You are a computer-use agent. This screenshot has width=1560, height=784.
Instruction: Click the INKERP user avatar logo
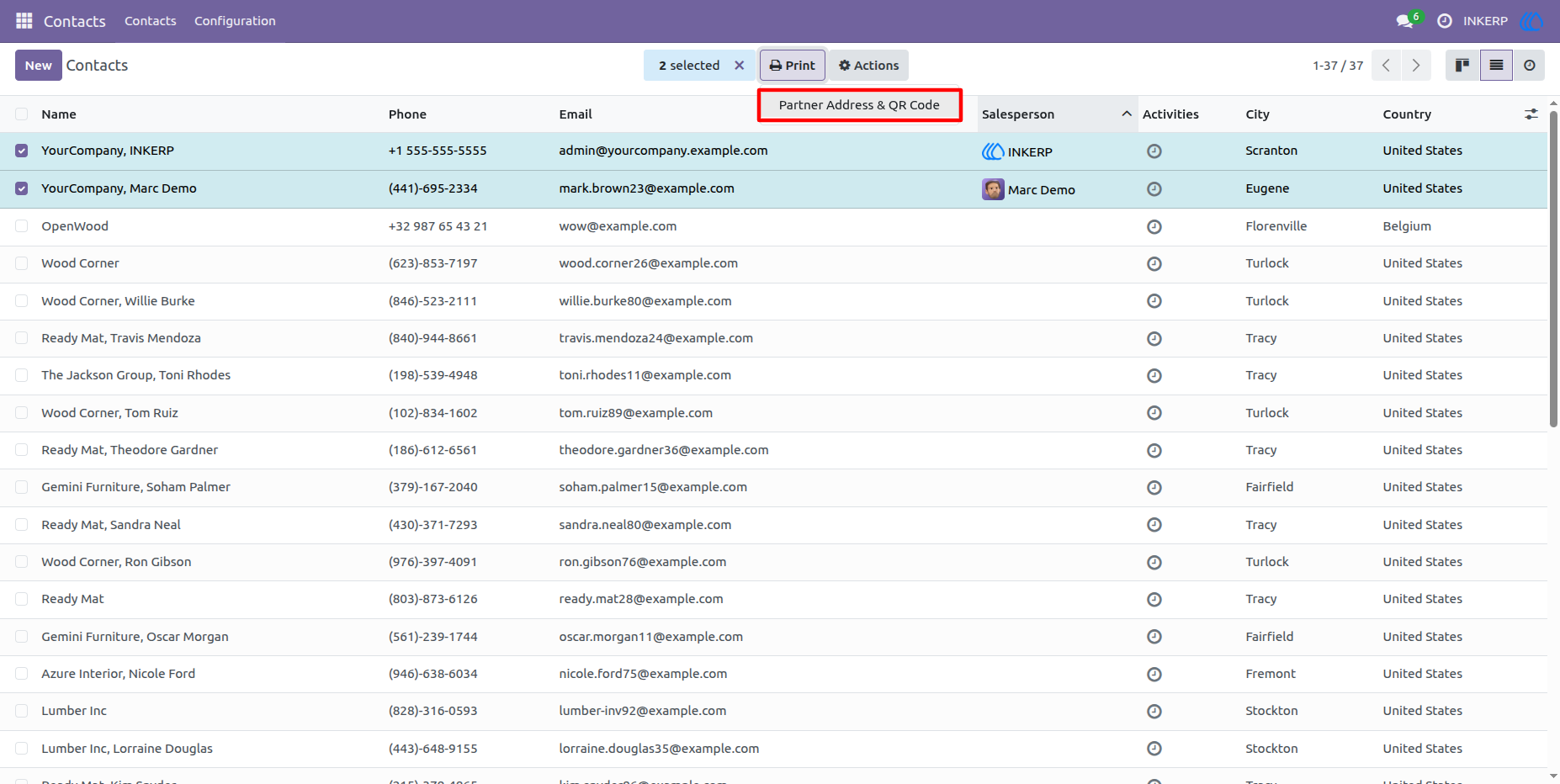[x=1531, y=21]
